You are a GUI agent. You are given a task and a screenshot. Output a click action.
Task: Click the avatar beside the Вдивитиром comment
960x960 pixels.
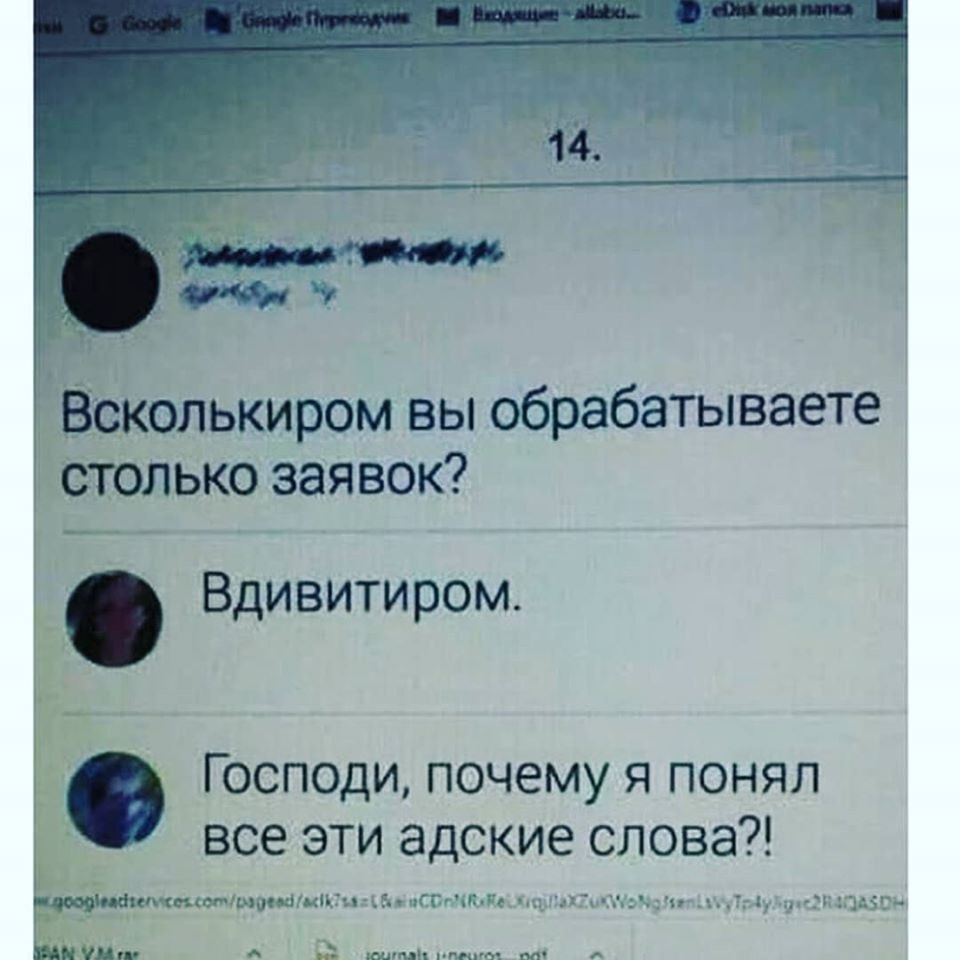pyautogui.click(x=114, y=618)
